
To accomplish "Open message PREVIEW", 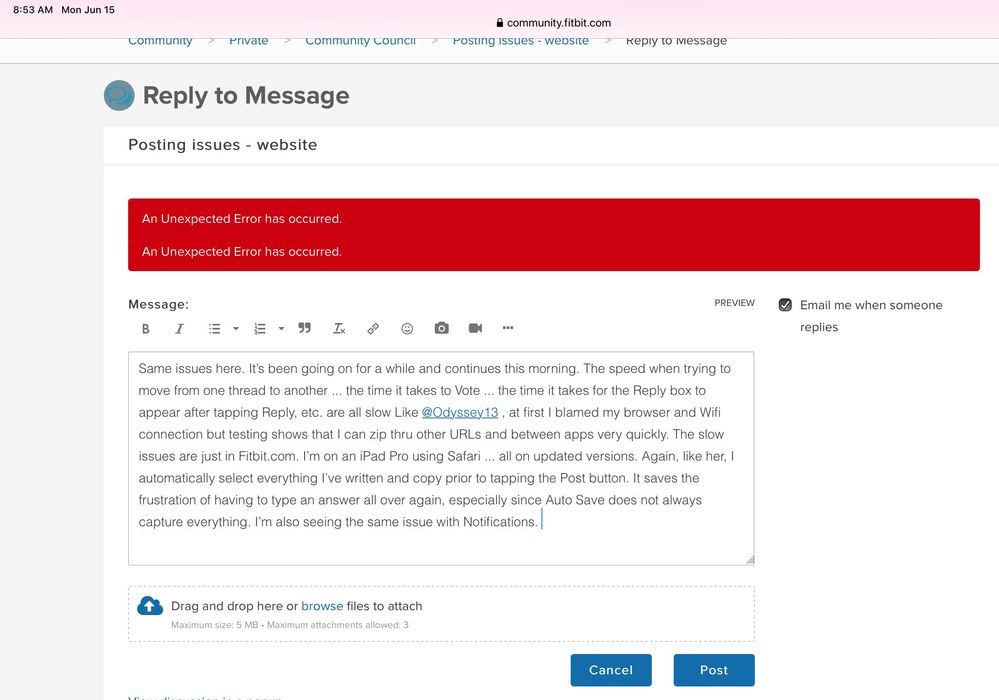I will (x=734, y=303).
